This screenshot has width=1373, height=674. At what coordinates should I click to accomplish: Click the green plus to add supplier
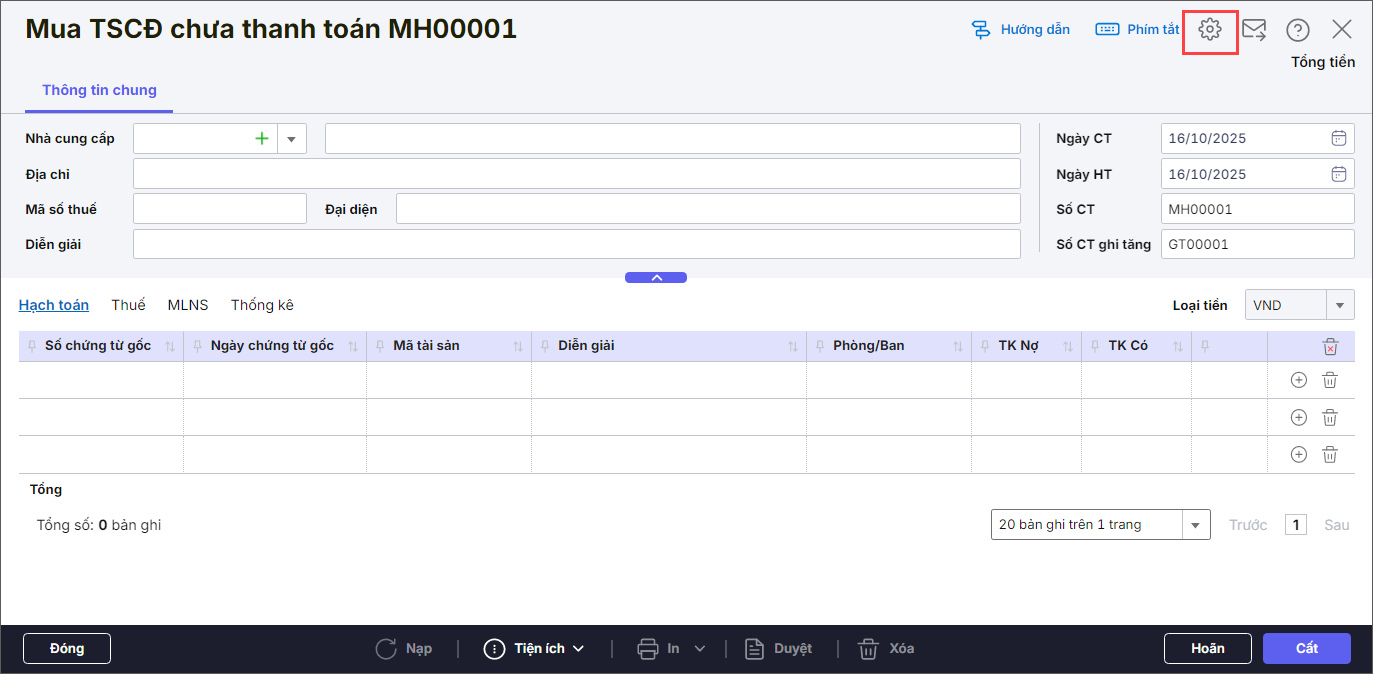coord(262,139)
